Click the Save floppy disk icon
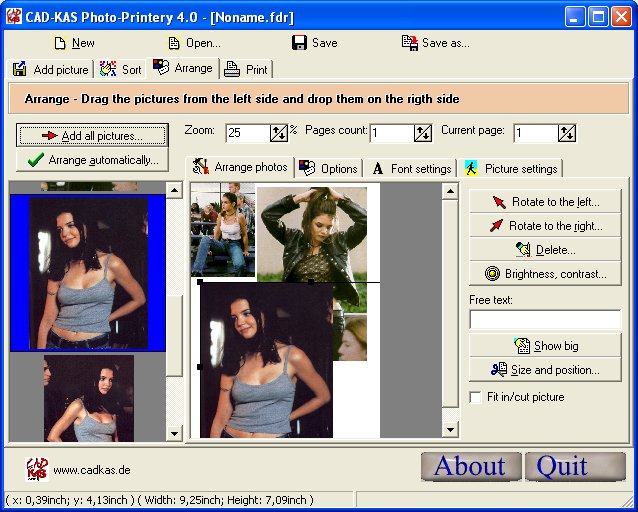This screenshot has width=638, height=512. point(299,43)
